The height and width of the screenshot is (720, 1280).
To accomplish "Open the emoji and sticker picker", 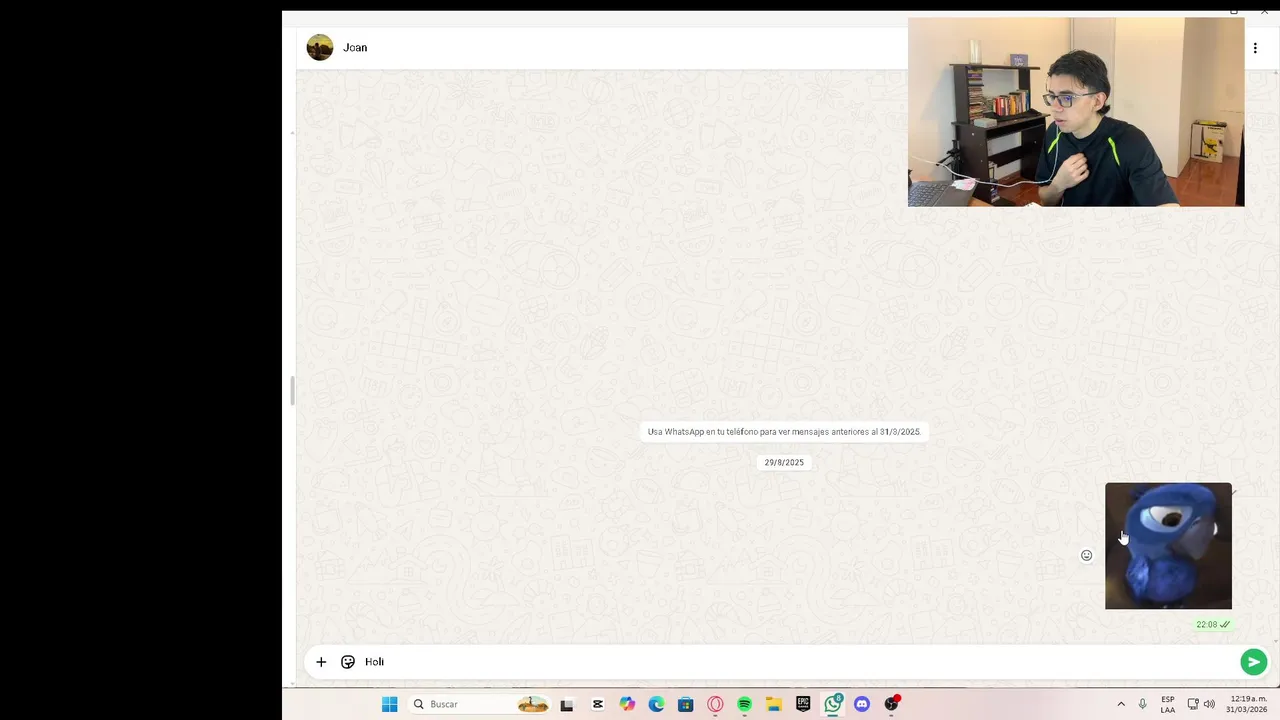I will click(348, 662).
